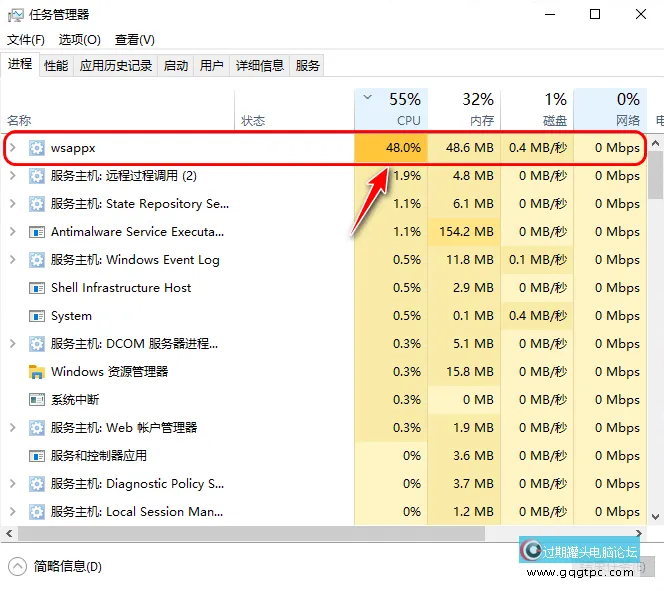The height and width of the screenshot is (591, 664).
Task: Expand the Diagnostic Policy service host
Action: tap(13, 483)
